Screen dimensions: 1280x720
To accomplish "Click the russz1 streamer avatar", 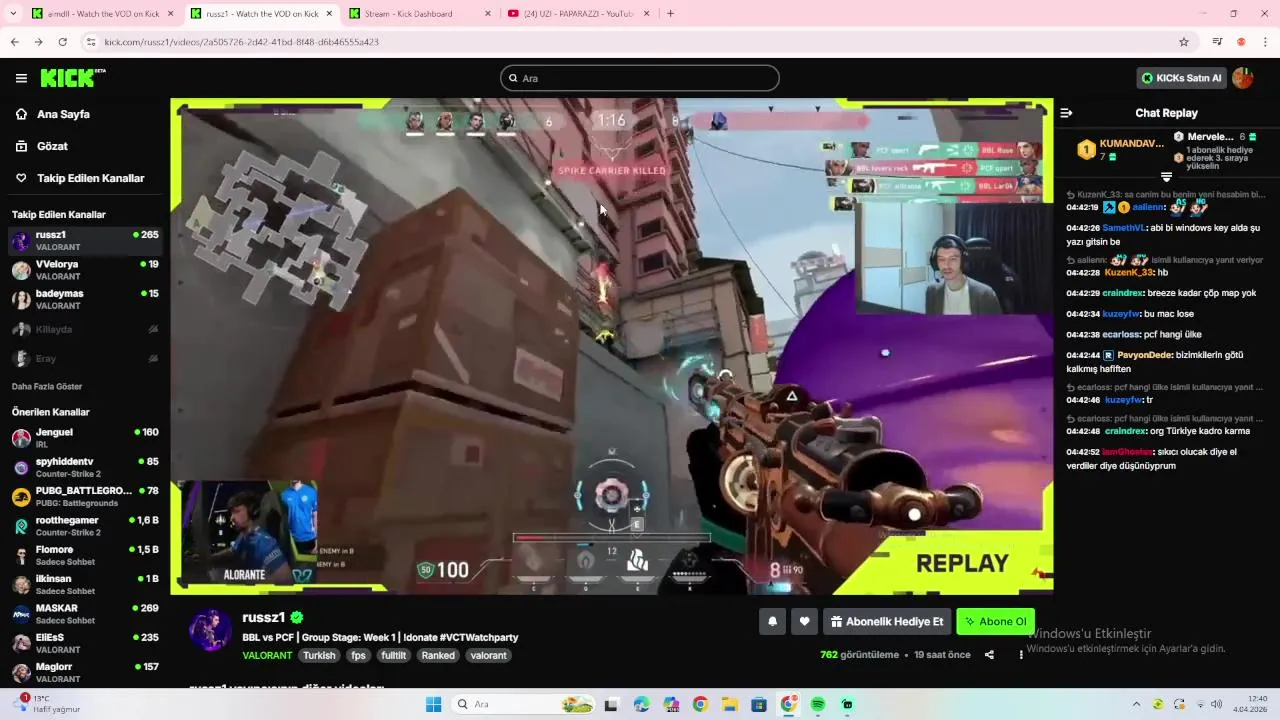I will (210, 629).
